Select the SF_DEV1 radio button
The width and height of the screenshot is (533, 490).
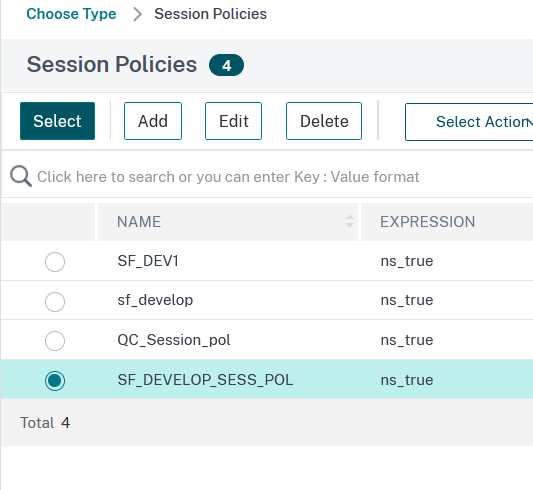[x=55, y=262]
